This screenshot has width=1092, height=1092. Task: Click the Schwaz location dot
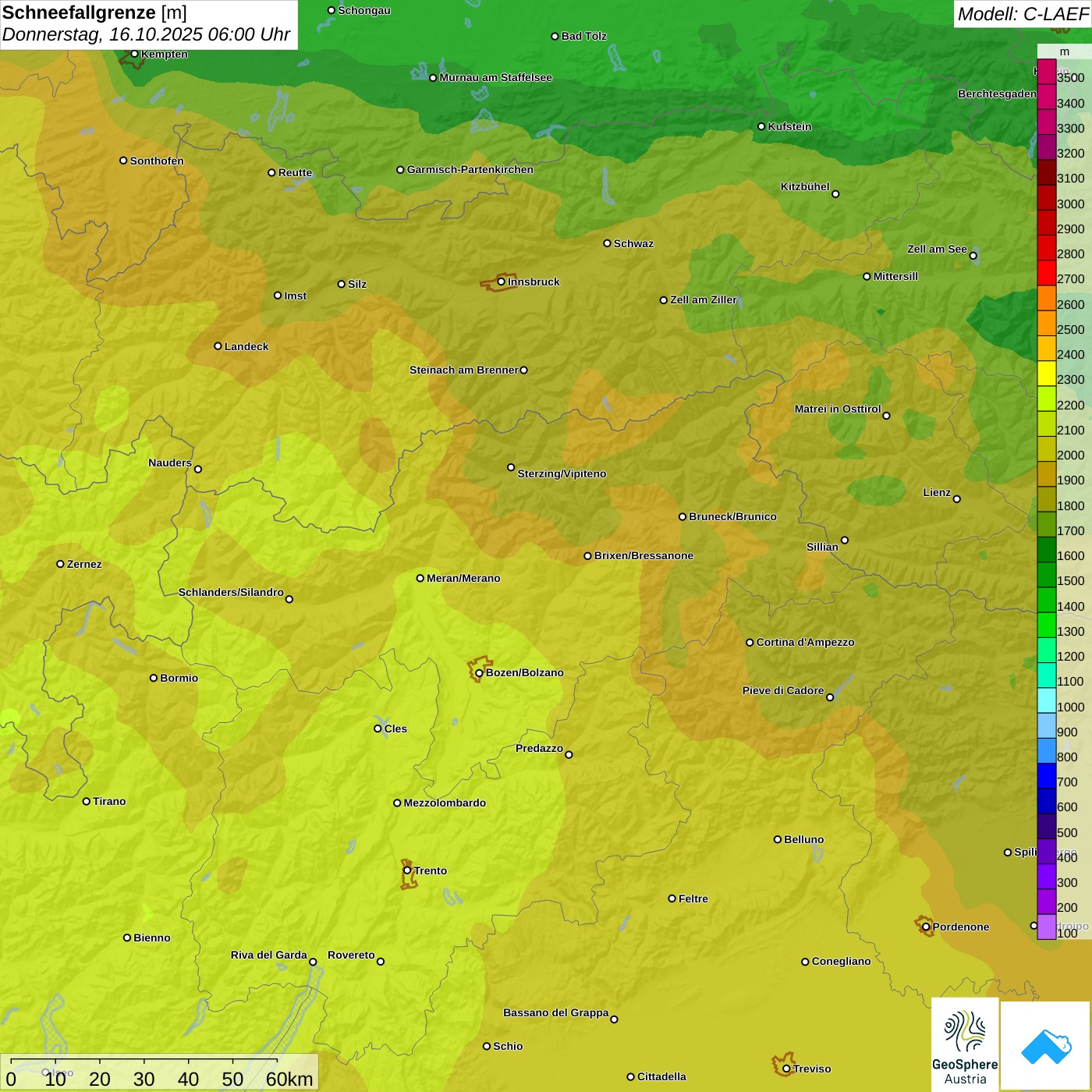[x=607, y=243]
